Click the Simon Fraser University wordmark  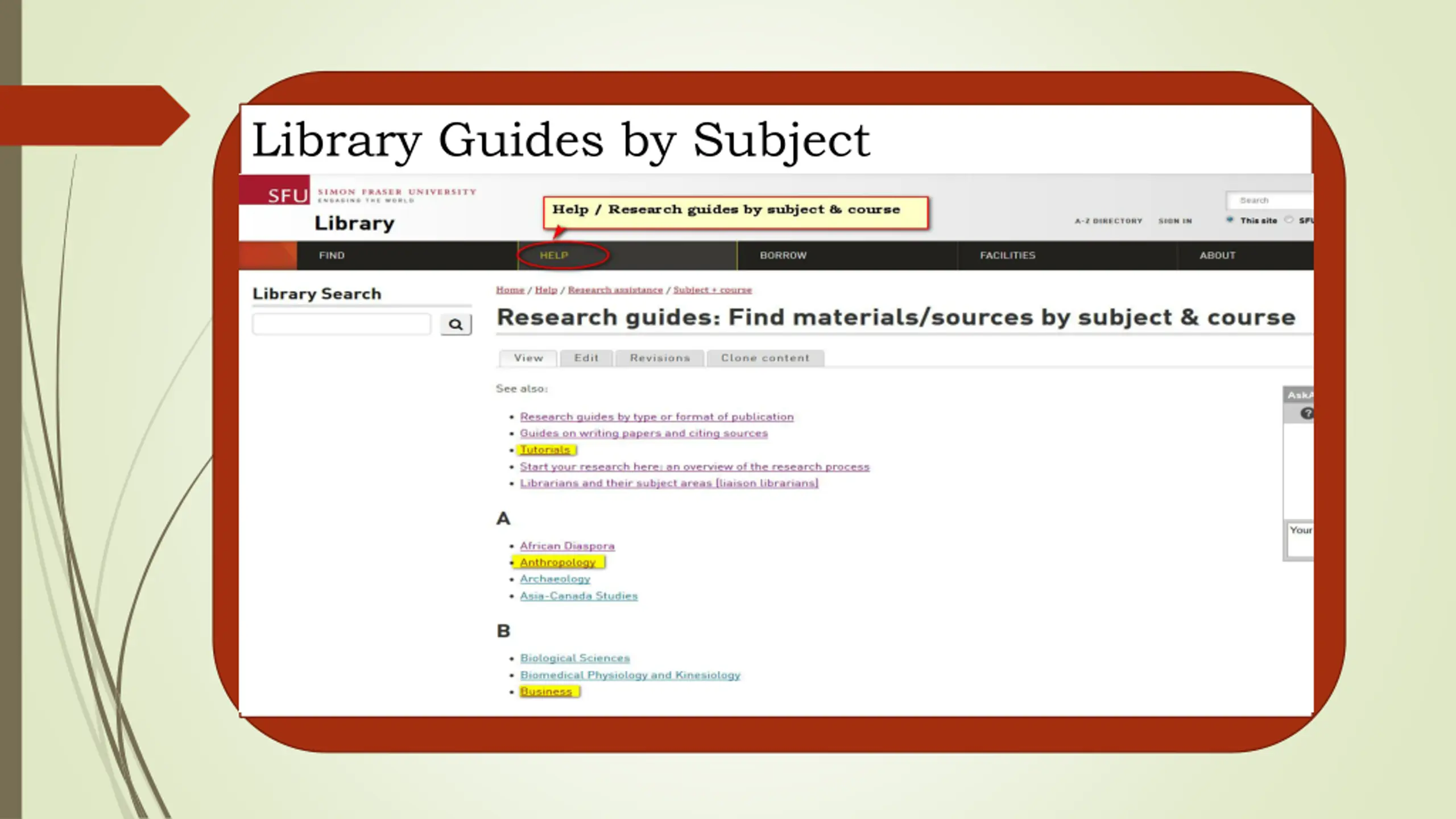(x=397, y=192)
